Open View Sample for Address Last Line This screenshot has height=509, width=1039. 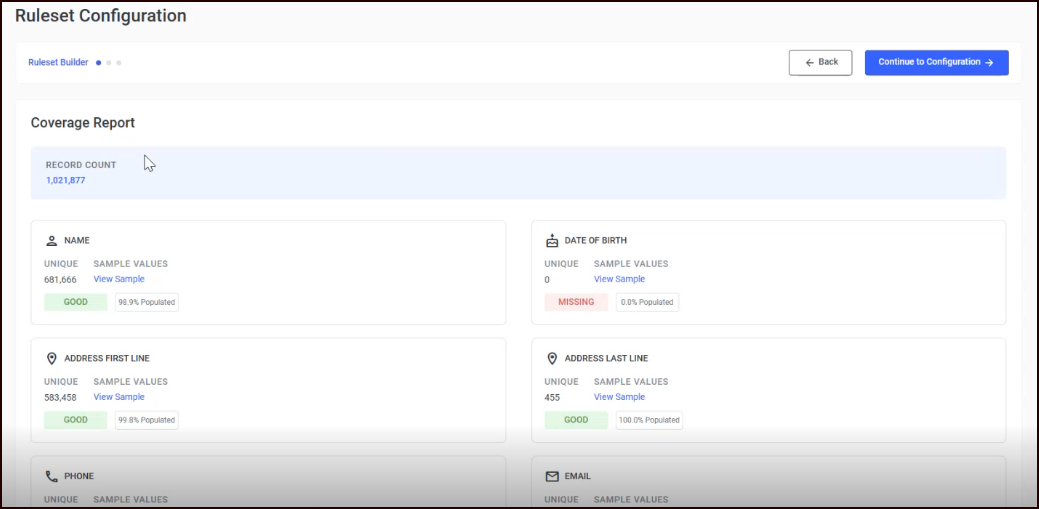click(619, 397)
